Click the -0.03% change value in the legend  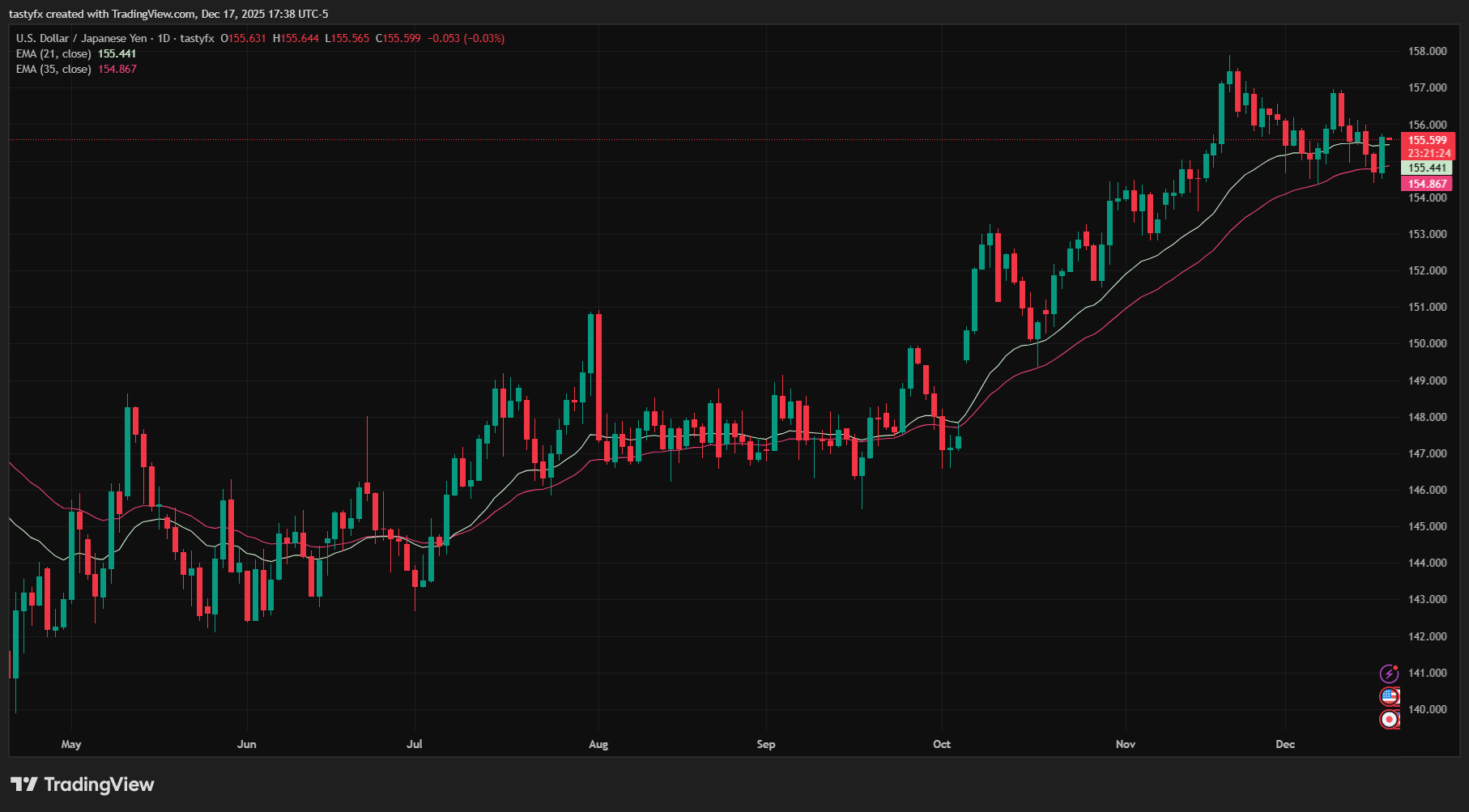[486, 37]
